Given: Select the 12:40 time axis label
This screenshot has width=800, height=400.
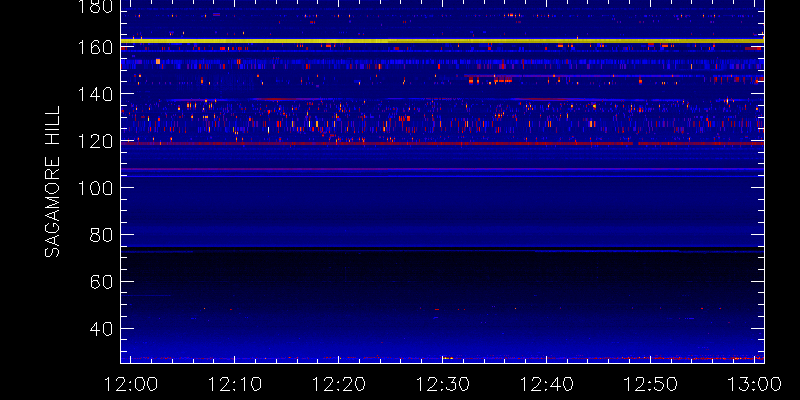Looking at the screenshot, I should pos(547,384).
